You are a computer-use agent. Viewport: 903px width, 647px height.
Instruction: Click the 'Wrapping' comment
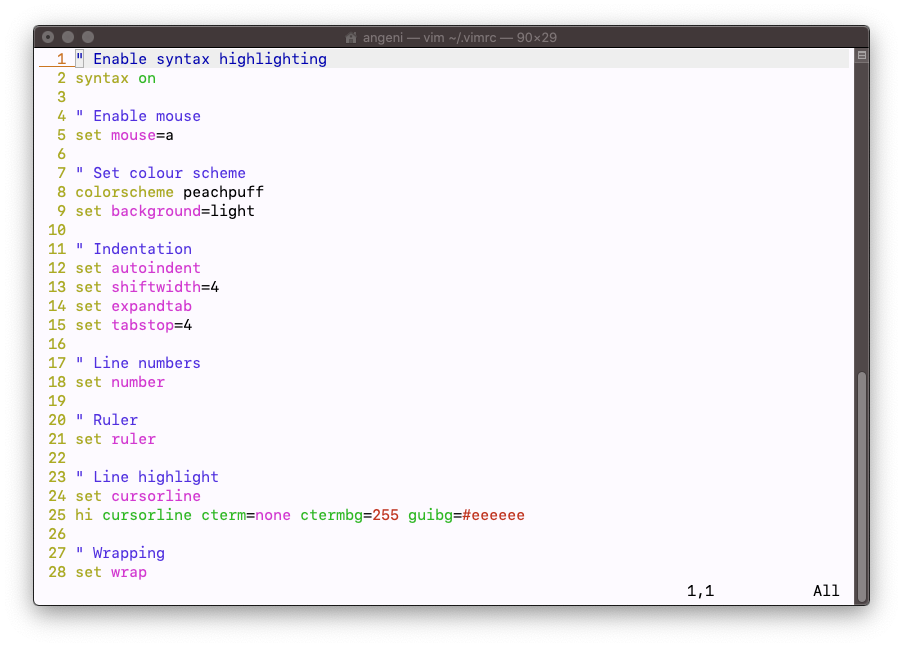coord(120,554)
